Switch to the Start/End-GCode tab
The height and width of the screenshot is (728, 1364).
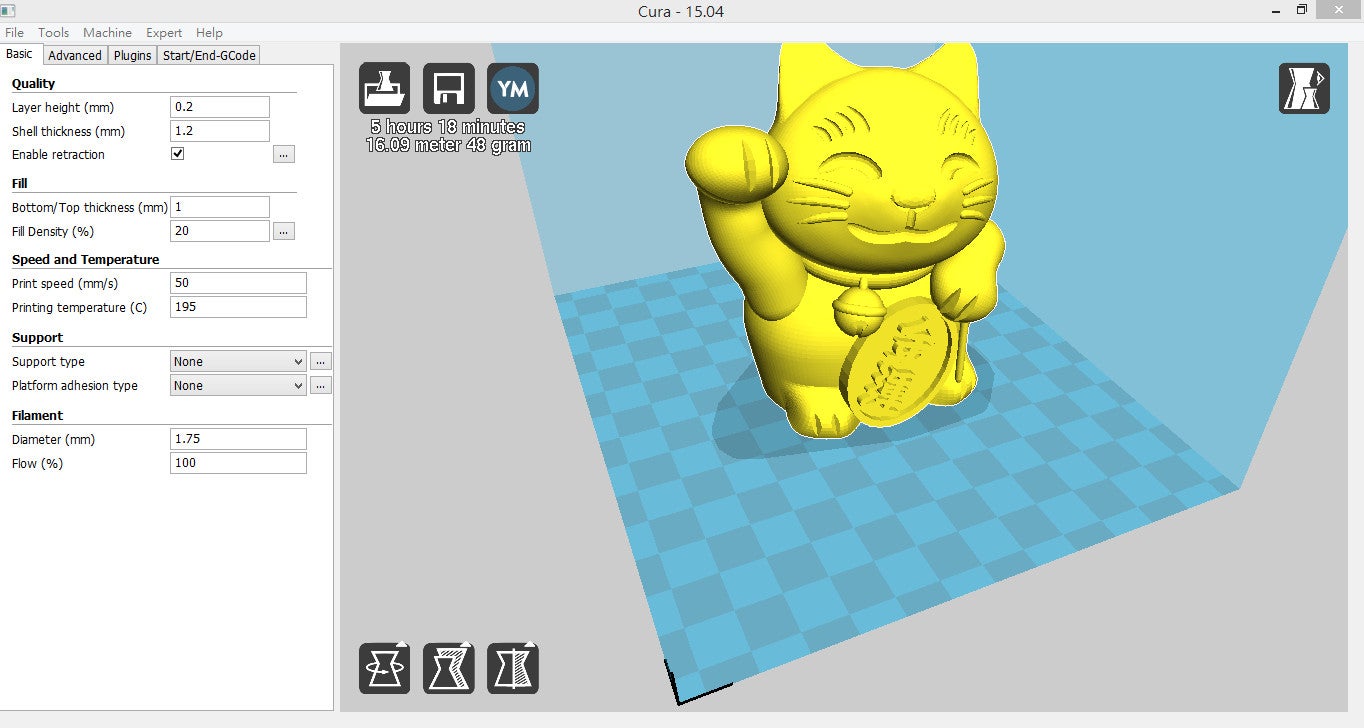(x=210, y=55)
